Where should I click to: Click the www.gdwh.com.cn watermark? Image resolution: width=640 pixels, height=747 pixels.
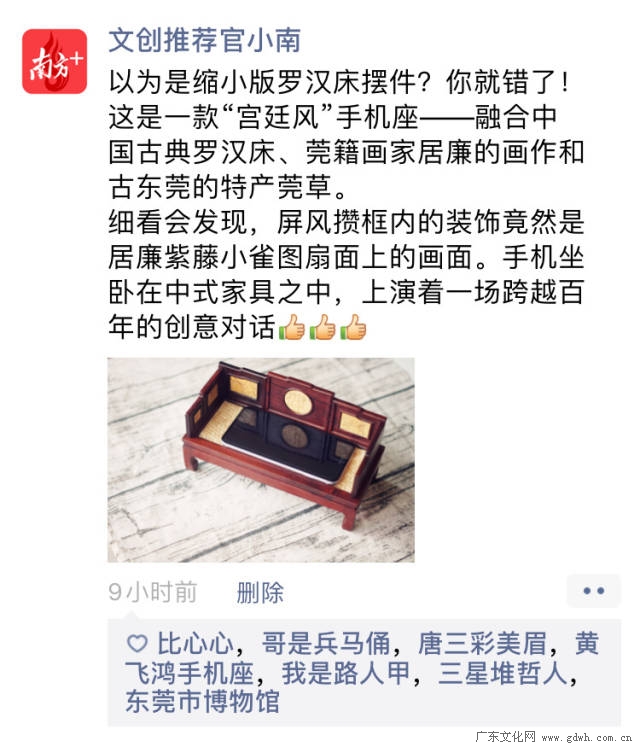coord(587,738)
